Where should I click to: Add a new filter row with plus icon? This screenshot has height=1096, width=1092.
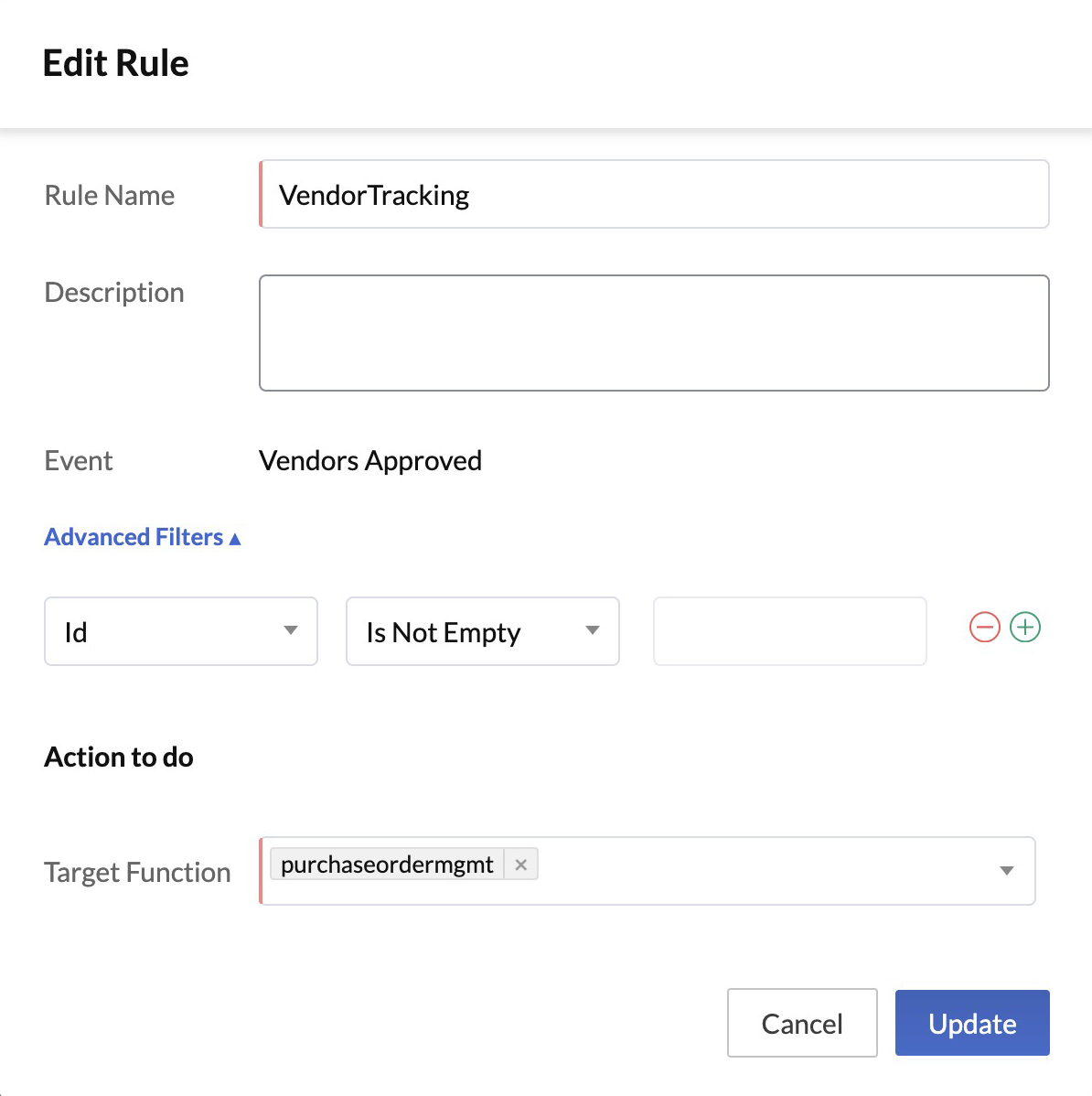pyautogui.click(x=1025, y=628)
